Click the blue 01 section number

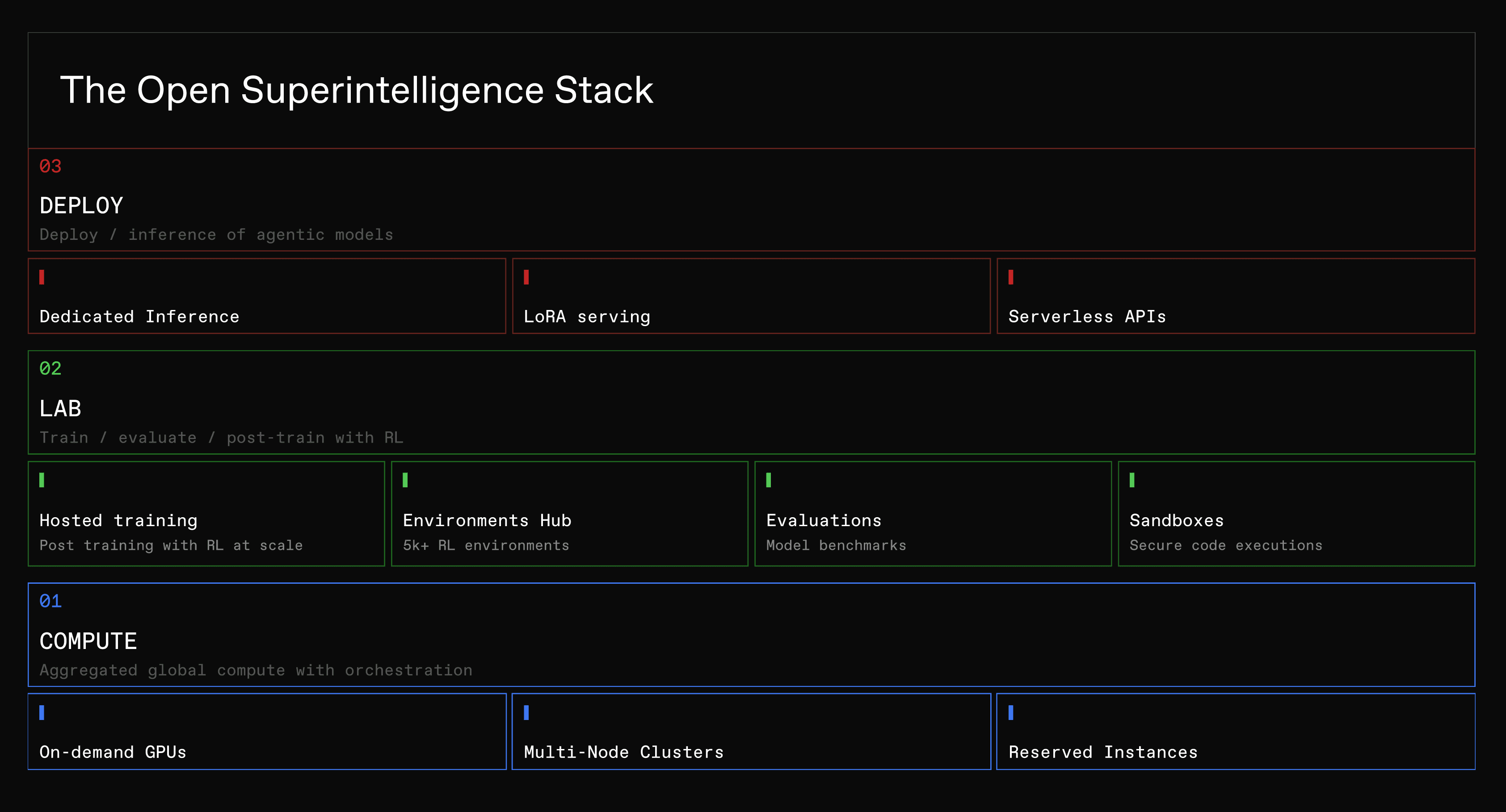coord(50,601)
